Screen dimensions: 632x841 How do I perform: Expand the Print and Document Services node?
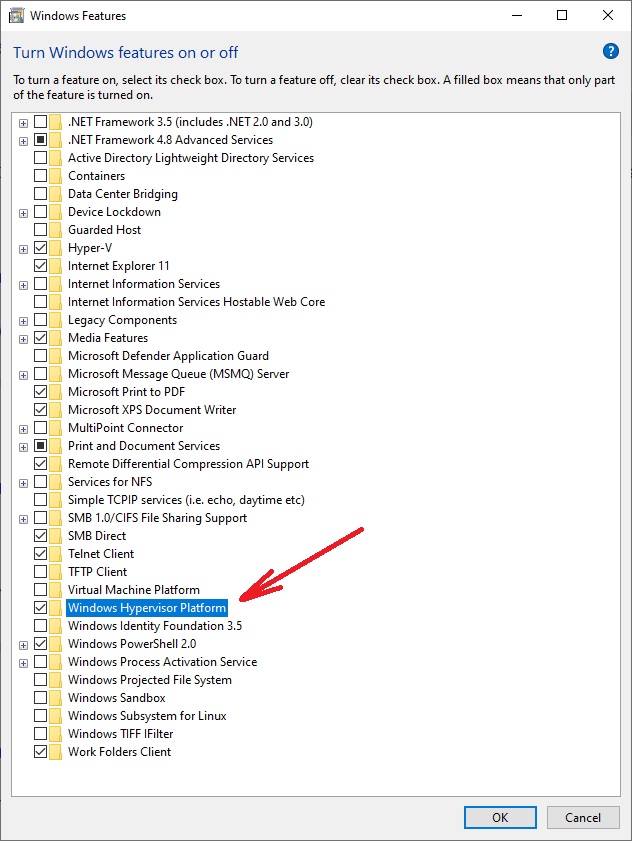pyautogui.click(x=24, y=447)
